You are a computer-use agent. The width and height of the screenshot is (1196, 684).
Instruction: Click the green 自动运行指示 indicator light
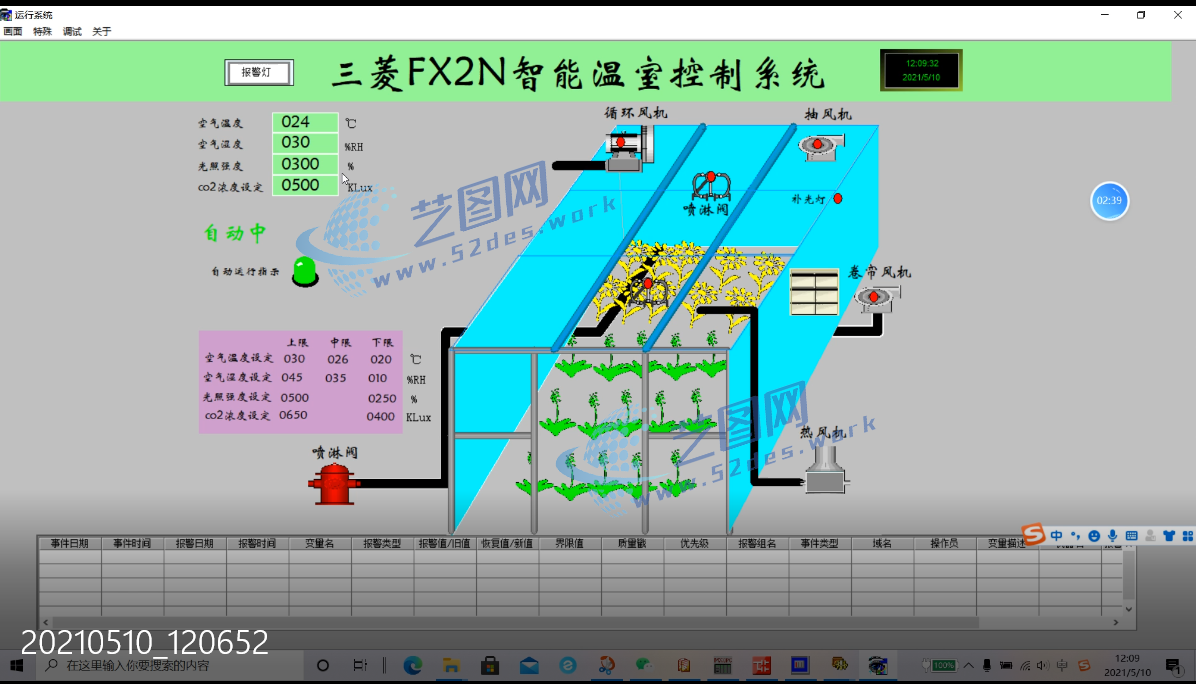(305, 271)
